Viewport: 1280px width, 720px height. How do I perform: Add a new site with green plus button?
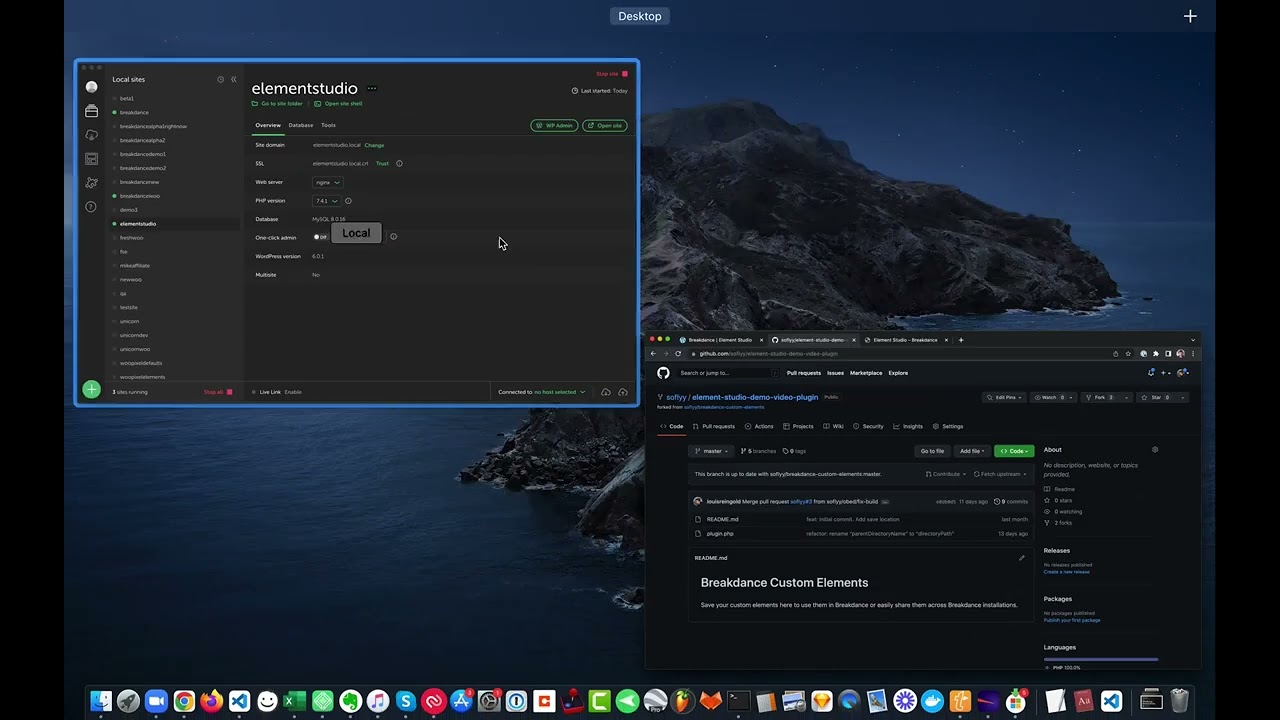(92, 389)
